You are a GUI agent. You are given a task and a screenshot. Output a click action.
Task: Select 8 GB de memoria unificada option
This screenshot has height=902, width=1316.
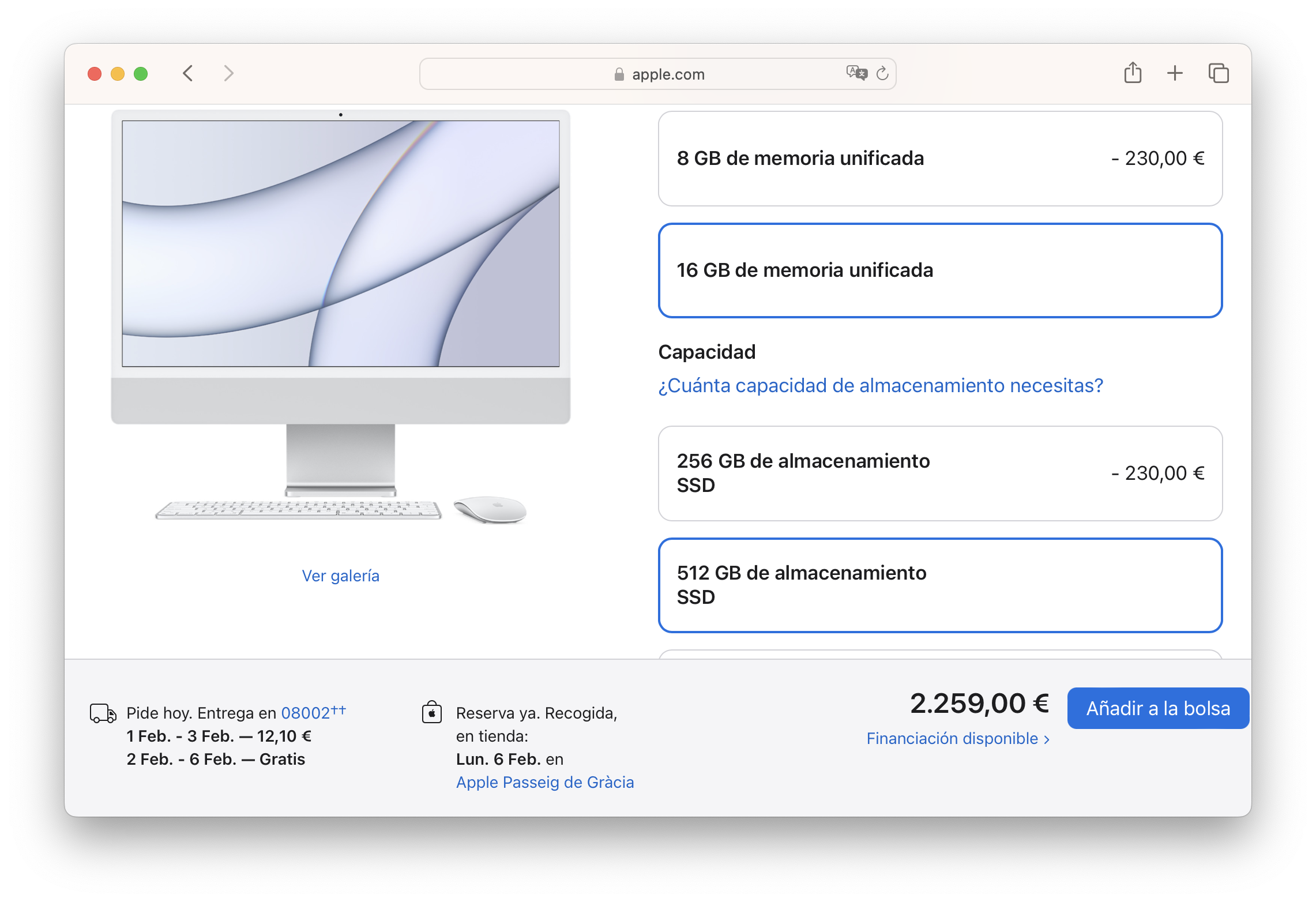(x=940, y=159)
